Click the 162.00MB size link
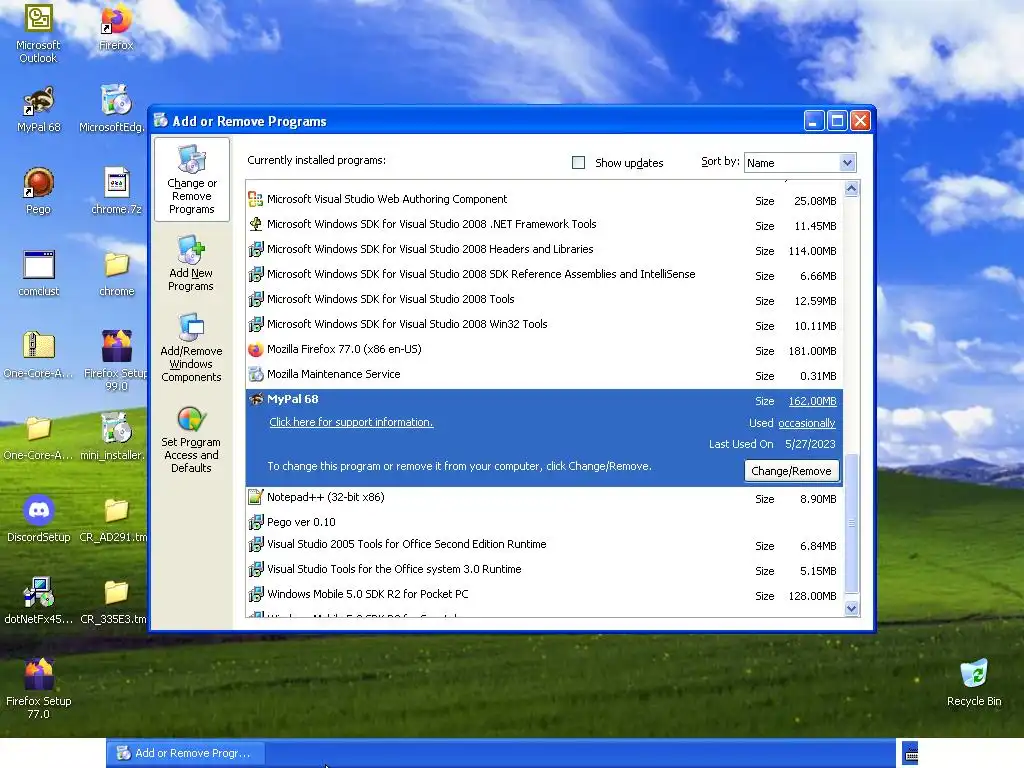Screen dimensions: 1024x768 [x=812, y=401]
